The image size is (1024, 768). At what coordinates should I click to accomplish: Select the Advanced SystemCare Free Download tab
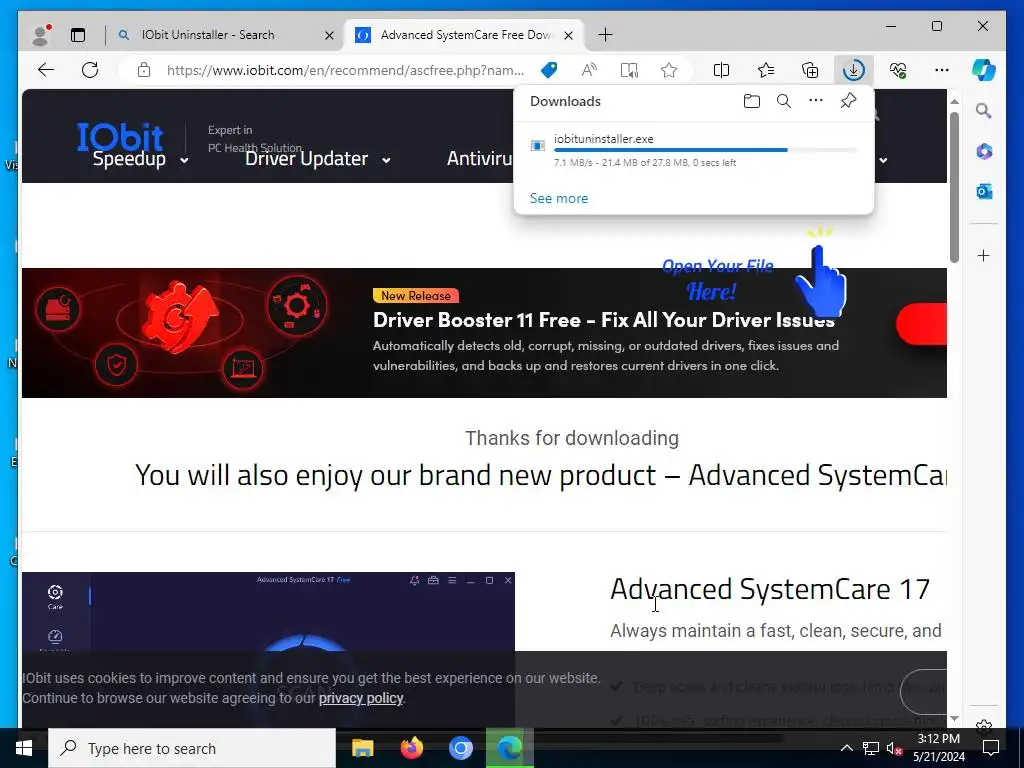point(465,35)
